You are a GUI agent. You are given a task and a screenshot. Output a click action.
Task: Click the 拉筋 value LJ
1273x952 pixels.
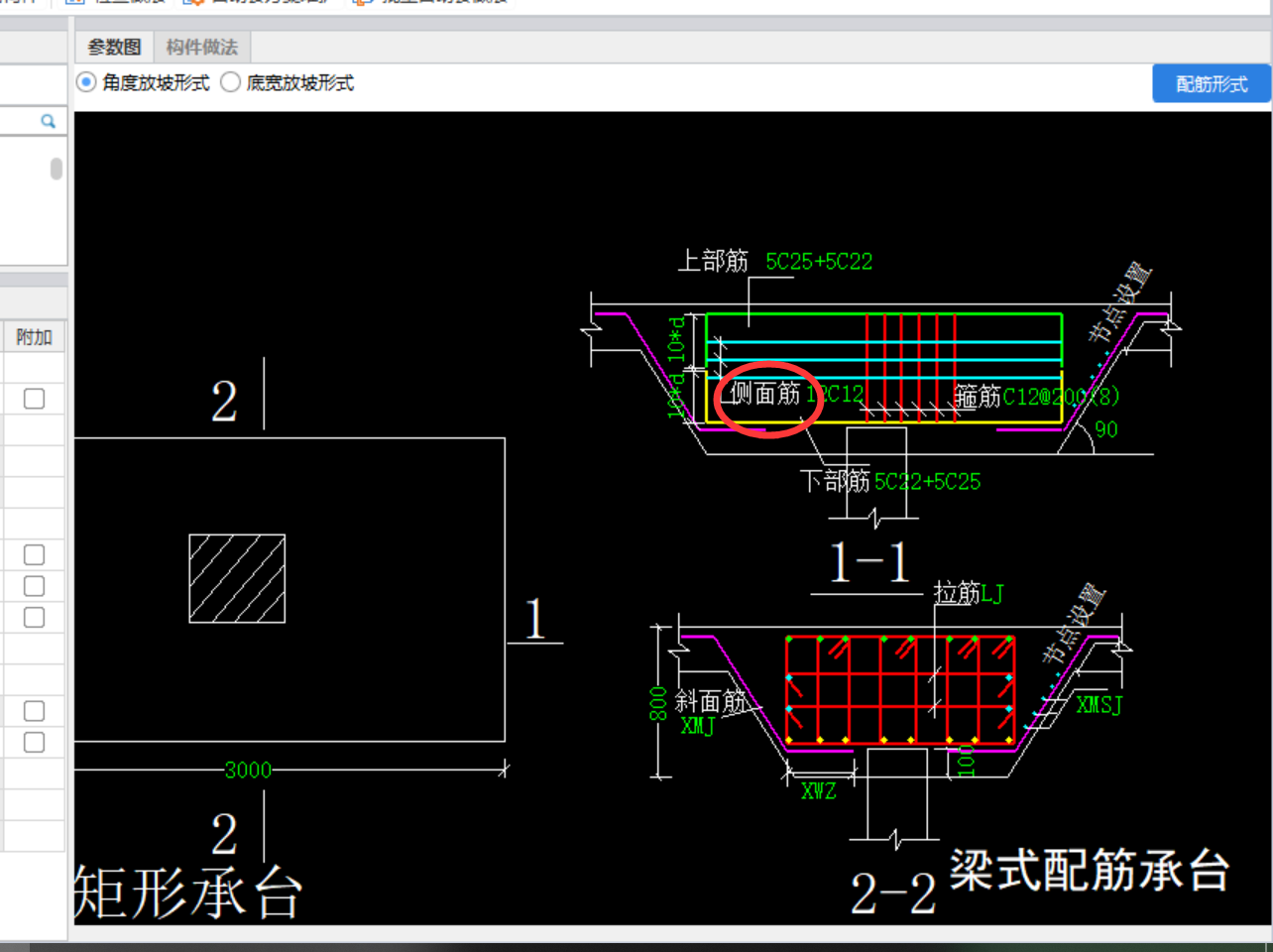992,593
